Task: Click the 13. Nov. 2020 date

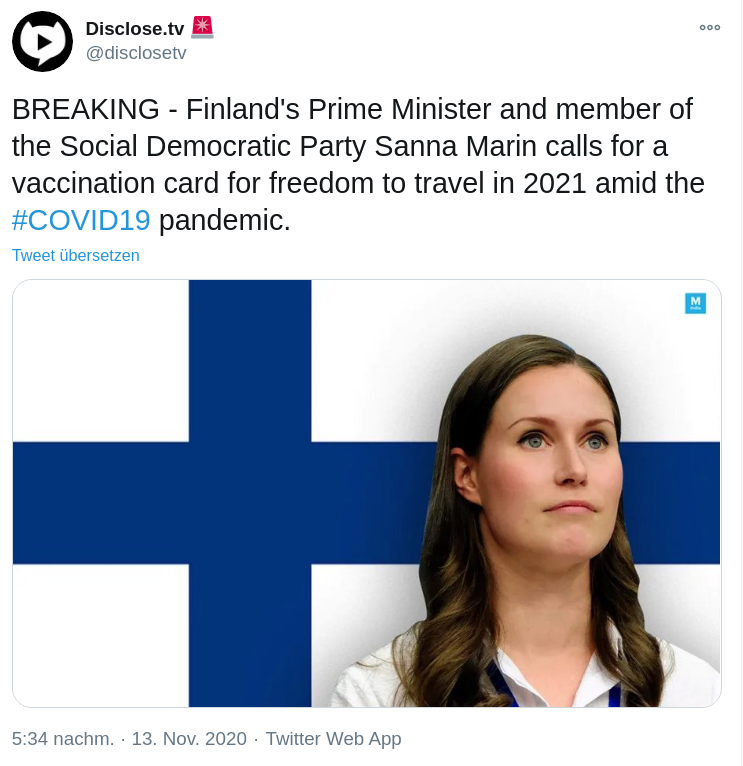Action: [189, 739]
